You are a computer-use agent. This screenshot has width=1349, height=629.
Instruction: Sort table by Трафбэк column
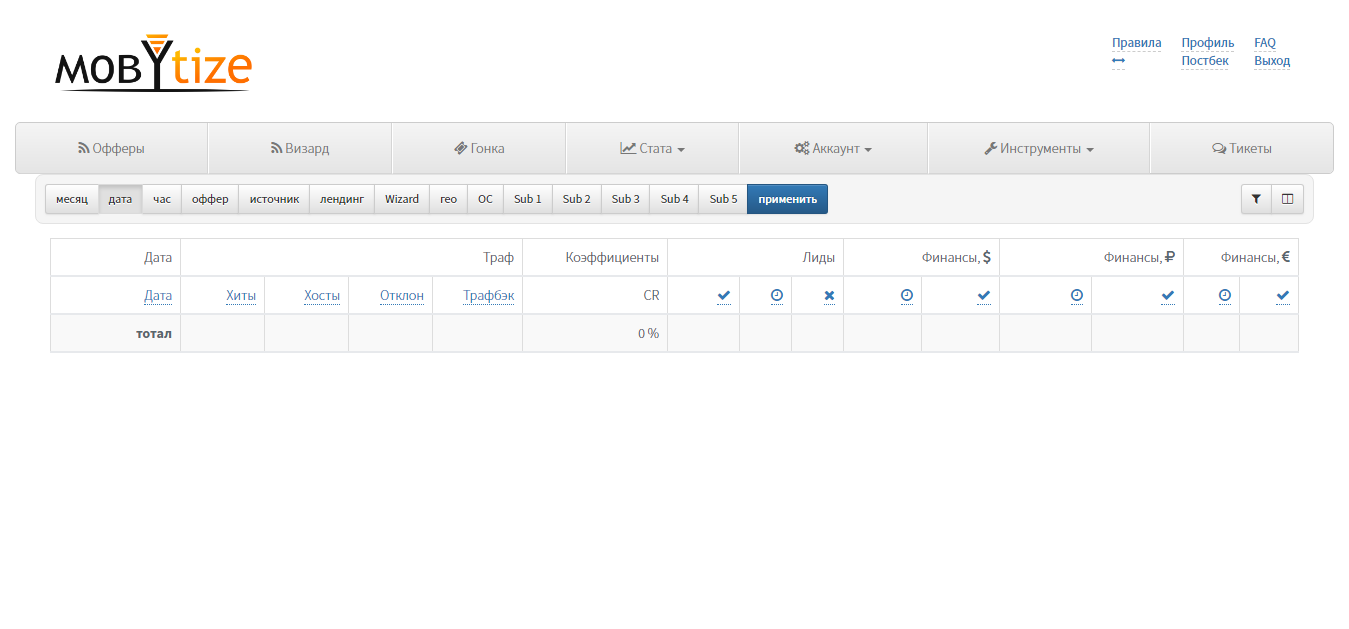coord(488,295)
